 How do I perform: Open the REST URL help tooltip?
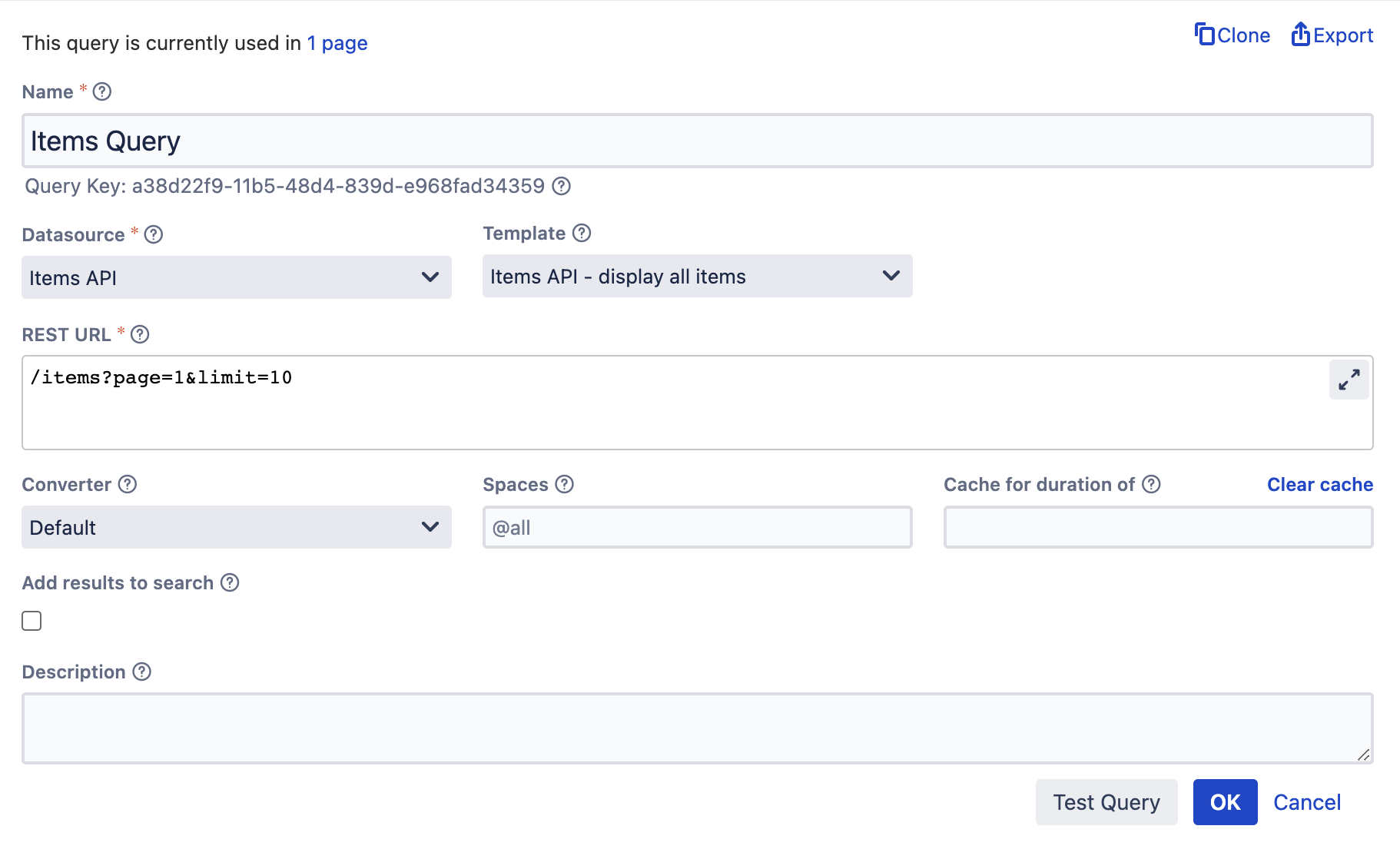coord(139,334)
